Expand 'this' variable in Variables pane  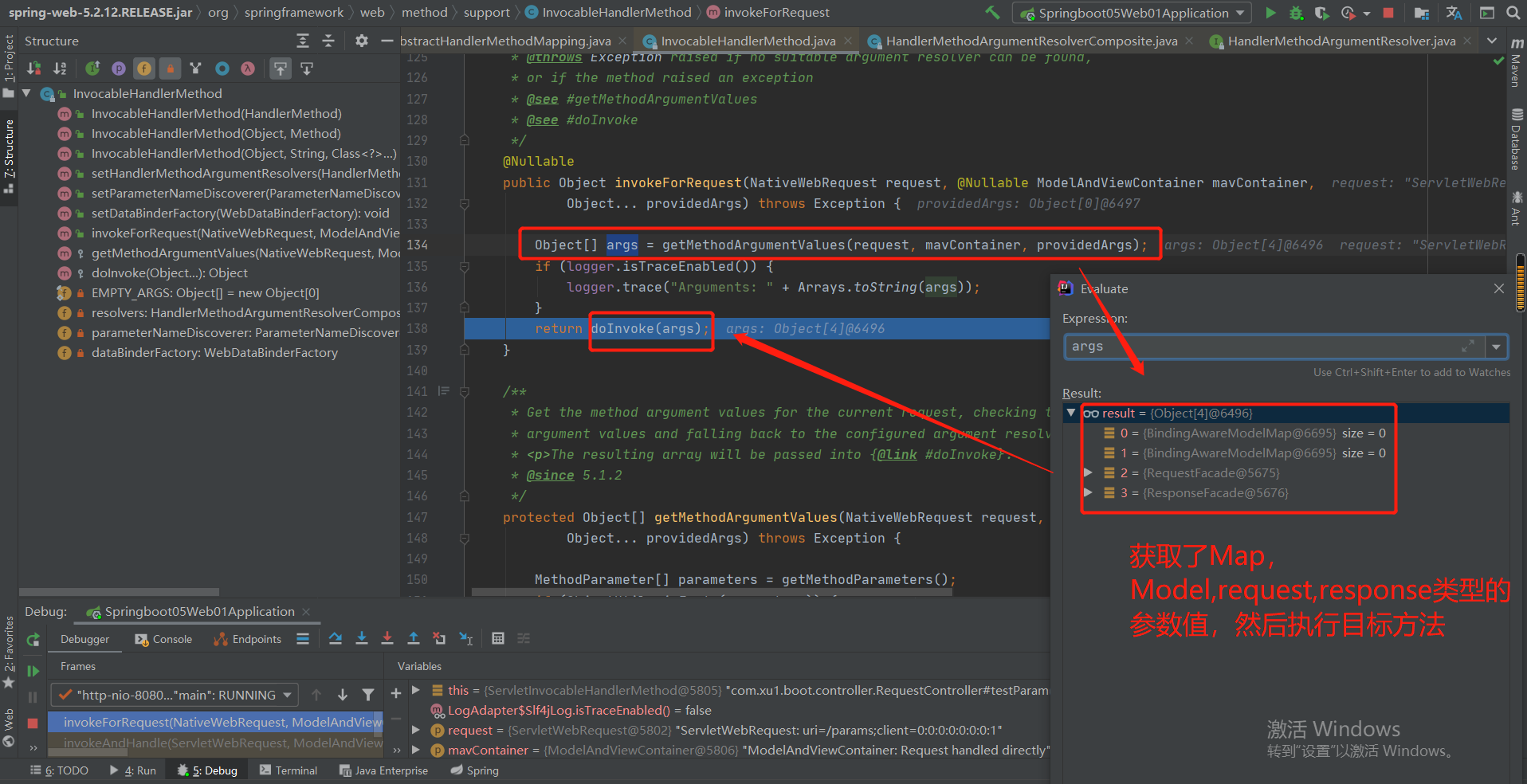(x=415, y=690)
